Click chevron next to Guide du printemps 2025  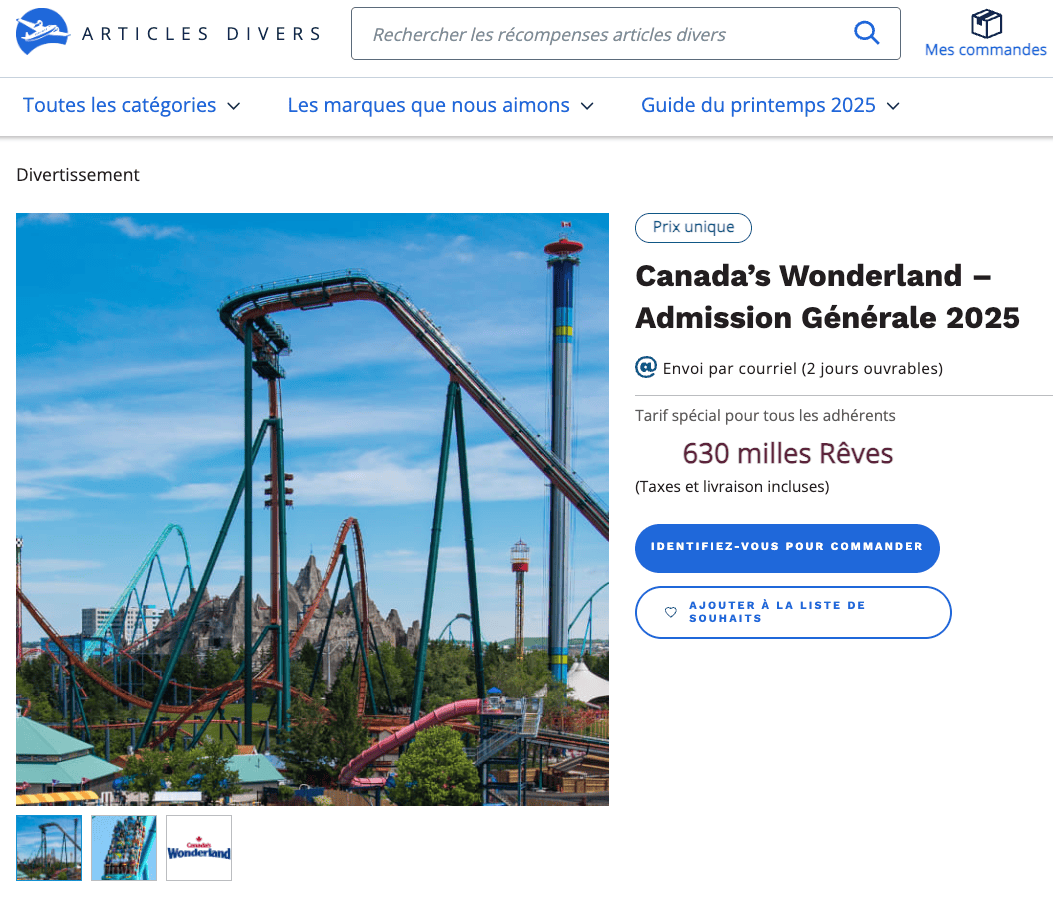pos(893,106)
